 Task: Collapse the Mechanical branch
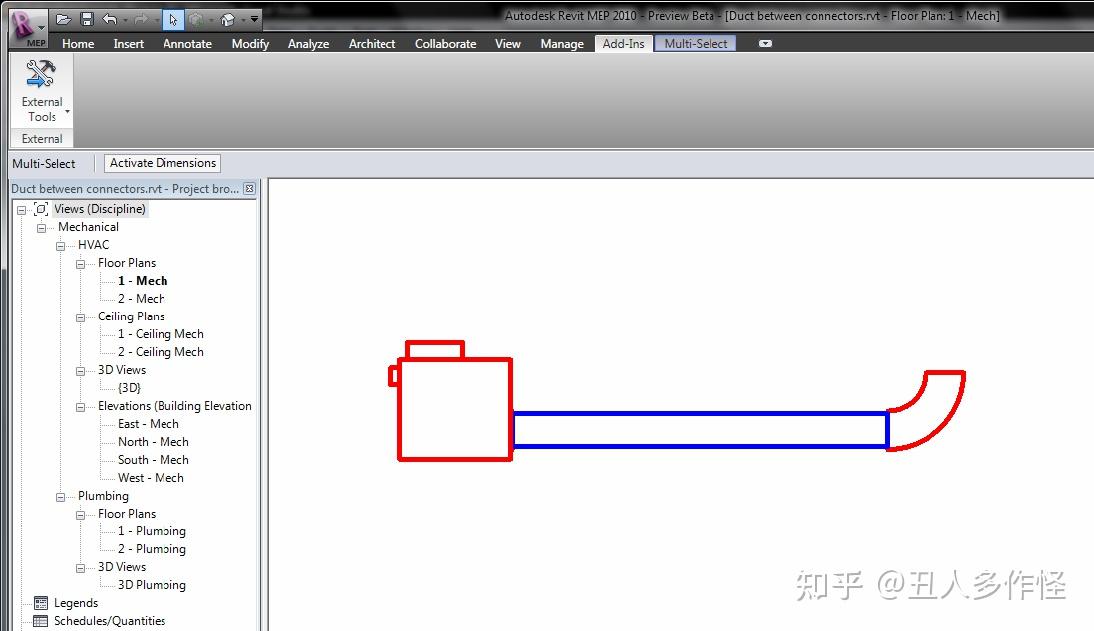coord(41,226)
